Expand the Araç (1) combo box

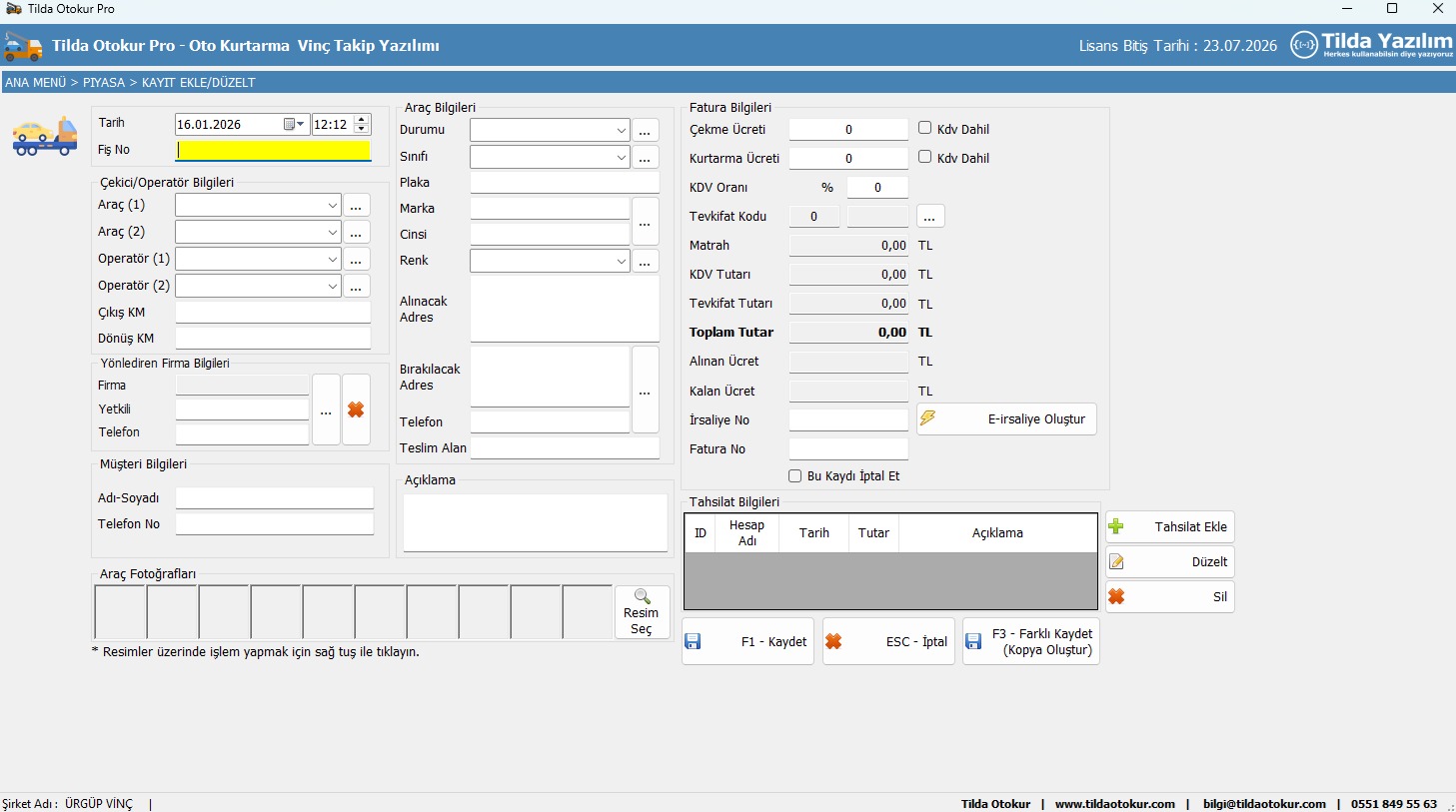point(332,205)
